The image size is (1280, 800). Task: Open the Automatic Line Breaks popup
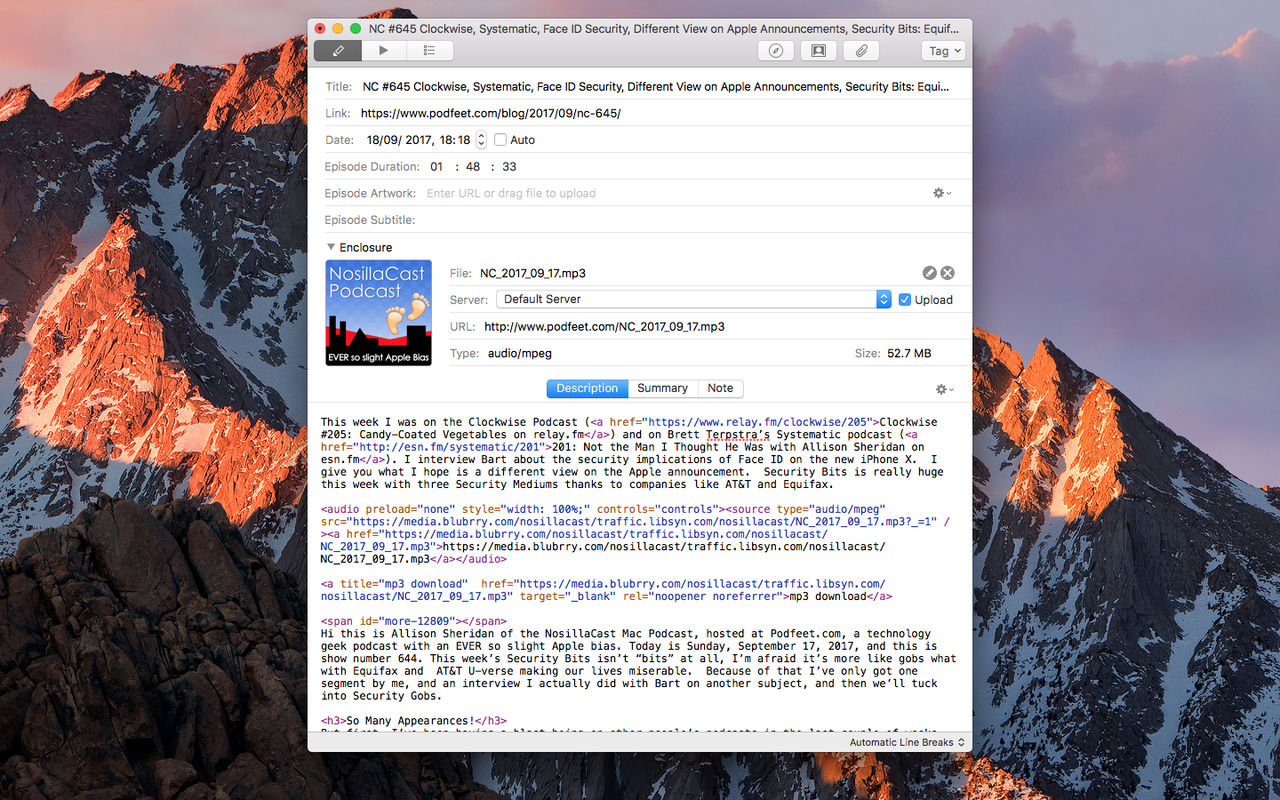(907, 743)
